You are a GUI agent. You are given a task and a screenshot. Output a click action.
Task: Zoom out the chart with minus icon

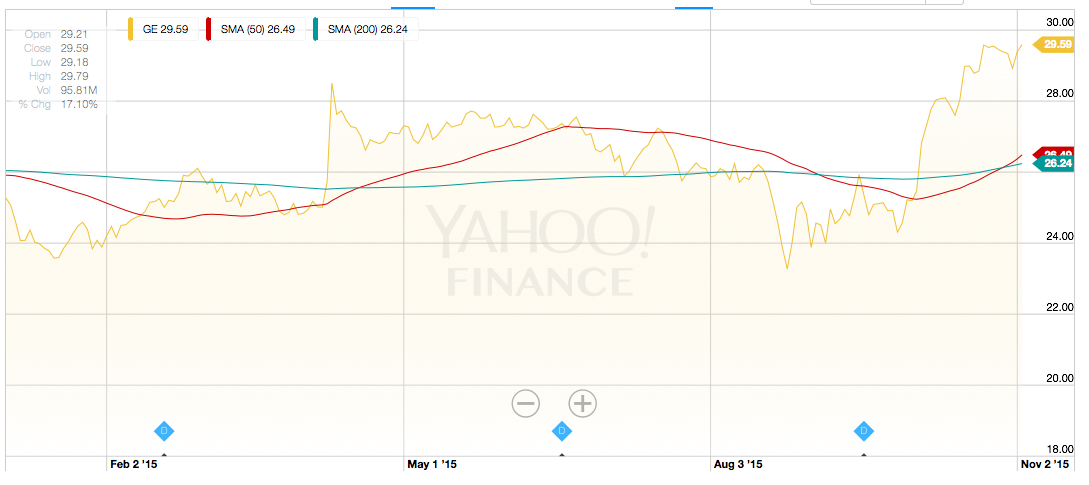[x=526, y=403]
